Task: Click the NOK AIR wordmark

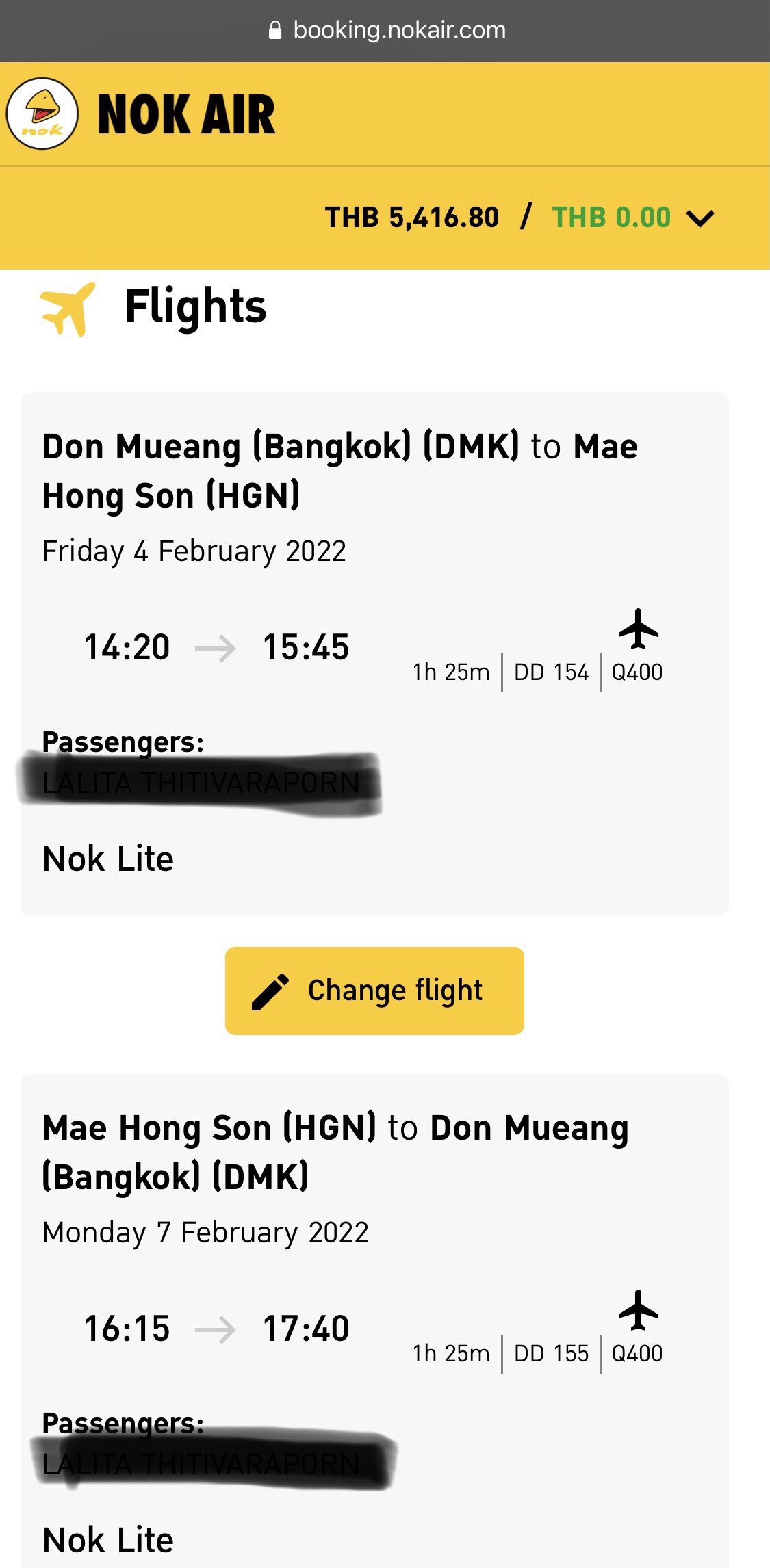Action: 186,115
